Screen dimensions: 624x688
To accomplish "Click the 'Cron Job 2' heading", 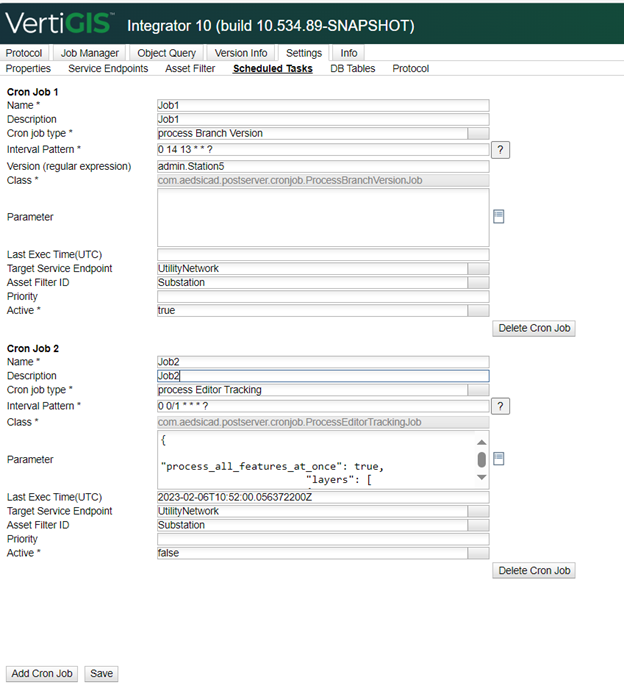I will [x=32, y=349].
